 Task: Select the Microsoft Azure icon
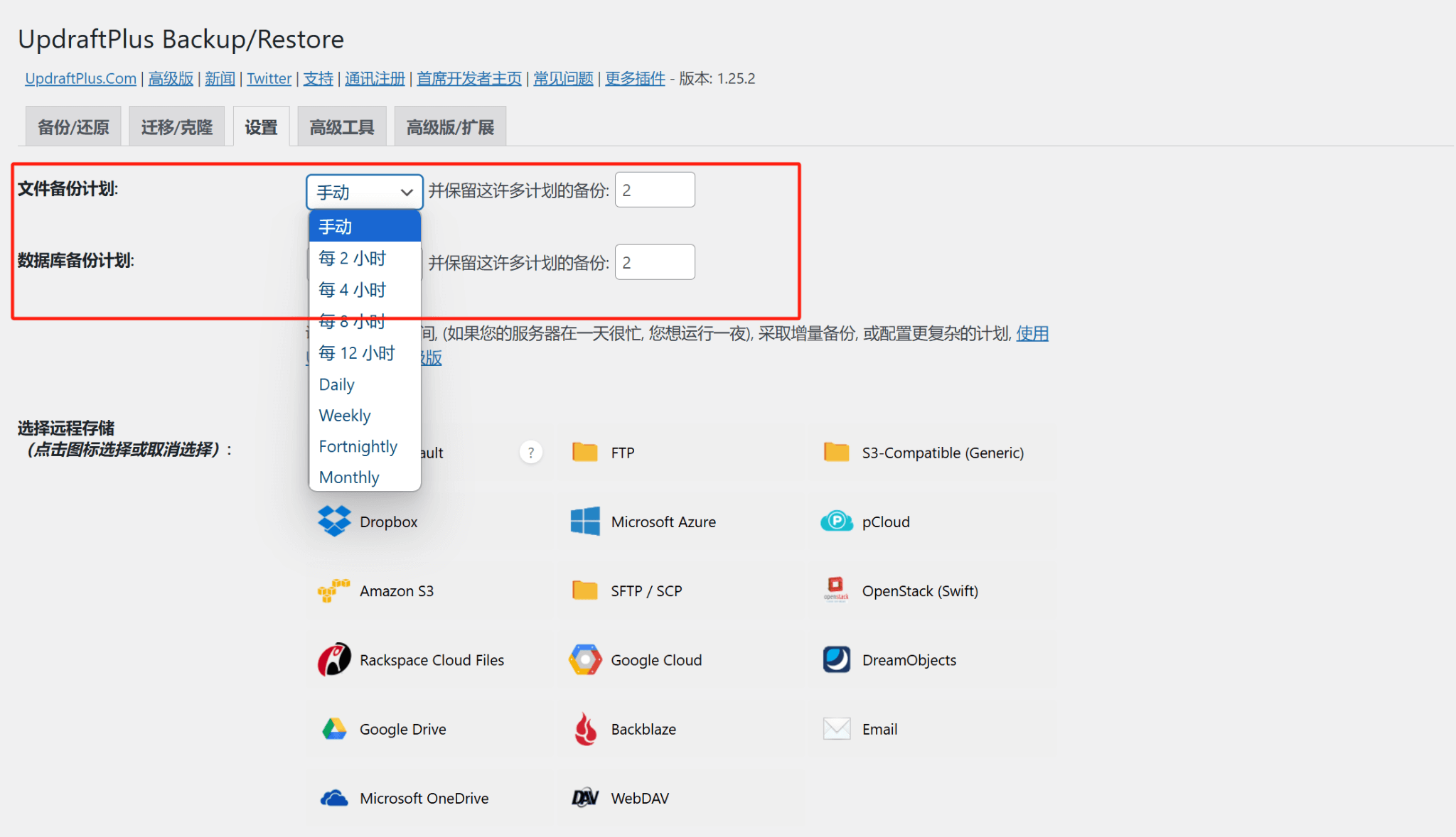[585, 522]
